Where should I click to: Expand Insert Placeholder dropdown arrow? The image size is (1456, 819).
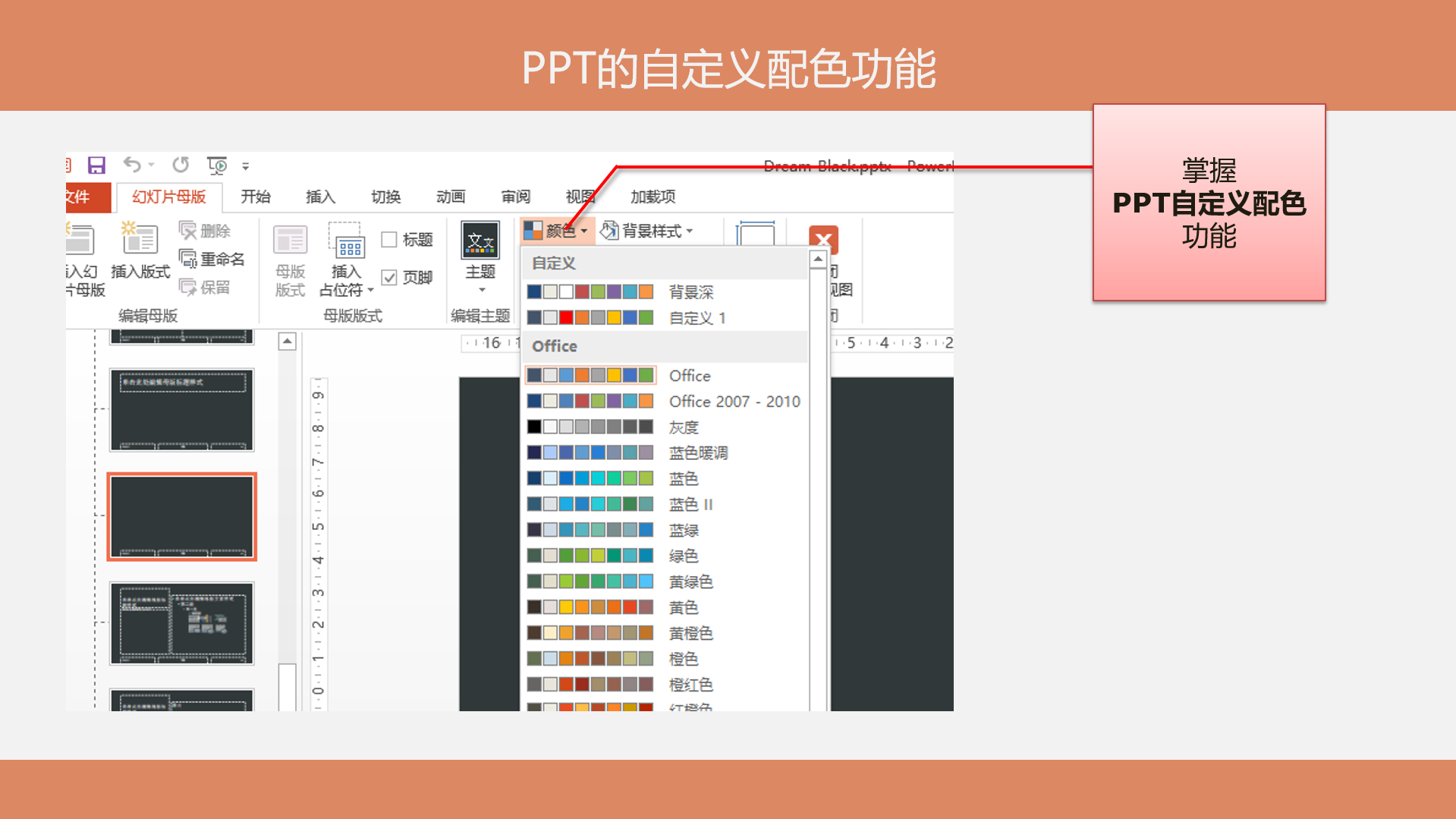[370, 291]
